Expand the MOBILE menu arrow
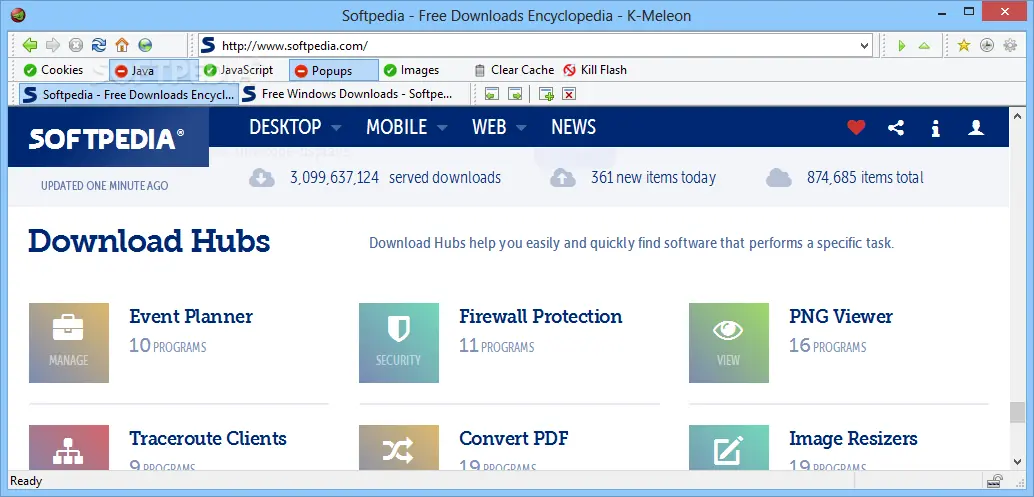 point(442,128)
